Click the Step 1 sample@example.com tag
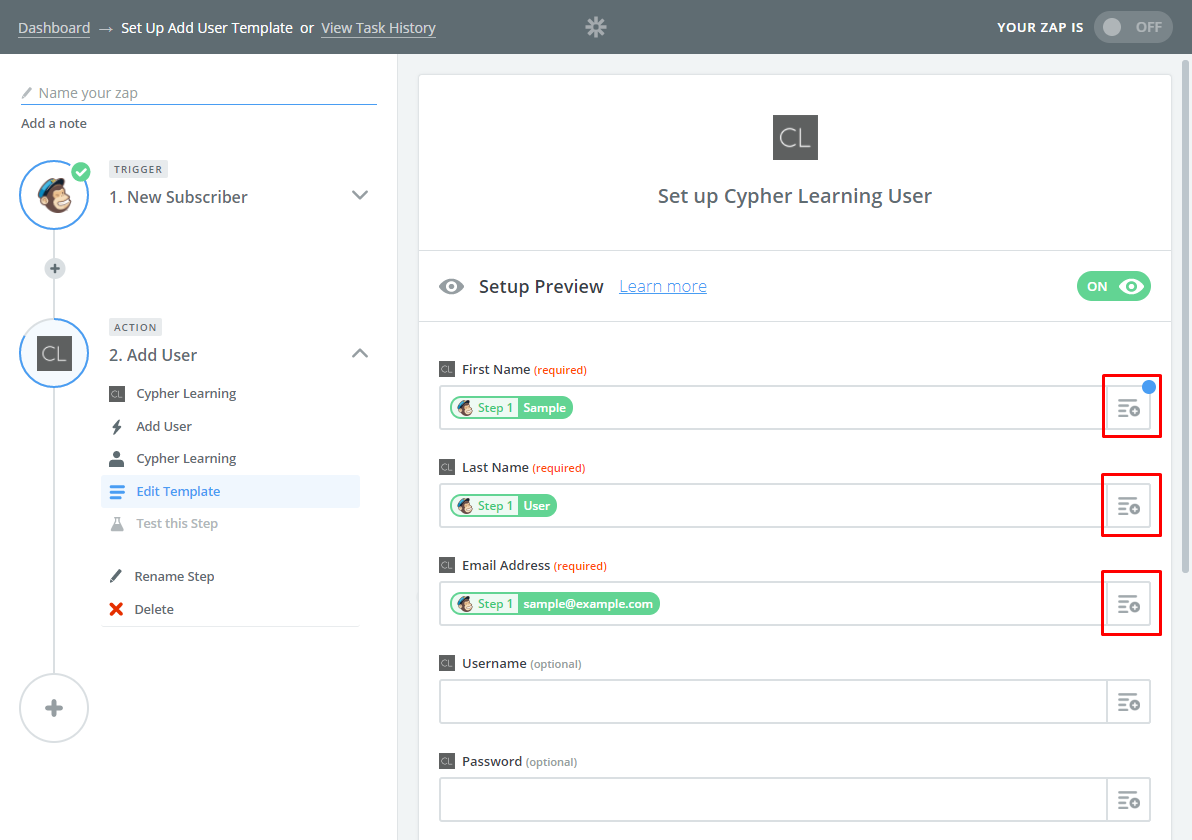This screenshot has width=1192, height=840. pos(555,604)
